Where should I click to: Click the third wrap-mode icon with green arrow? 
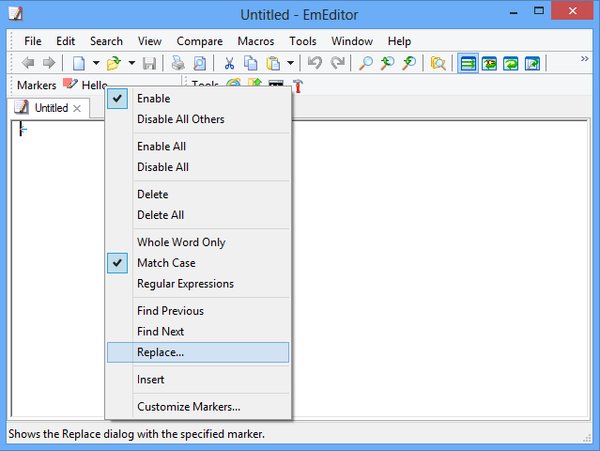point(511,63)
